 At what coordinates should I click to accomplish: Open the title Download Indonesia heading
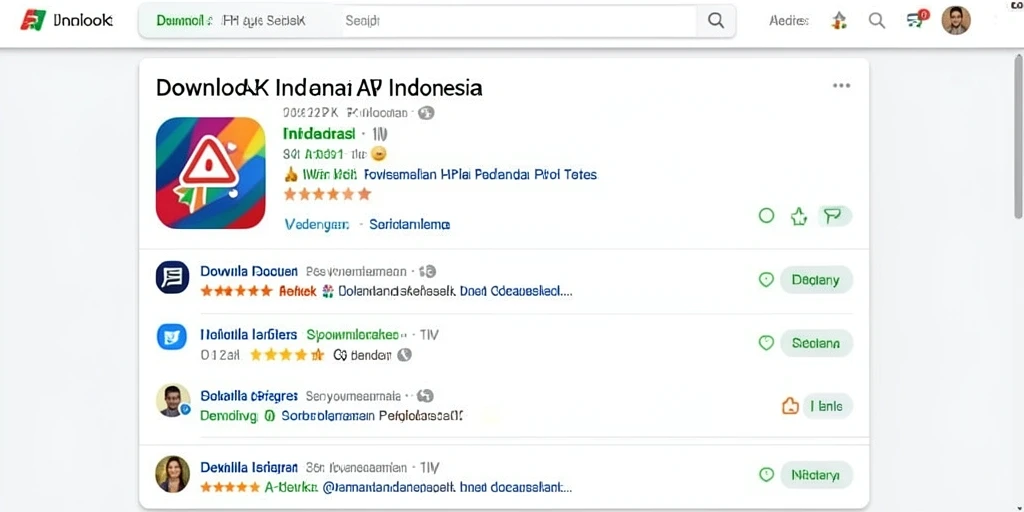[319, 88]
